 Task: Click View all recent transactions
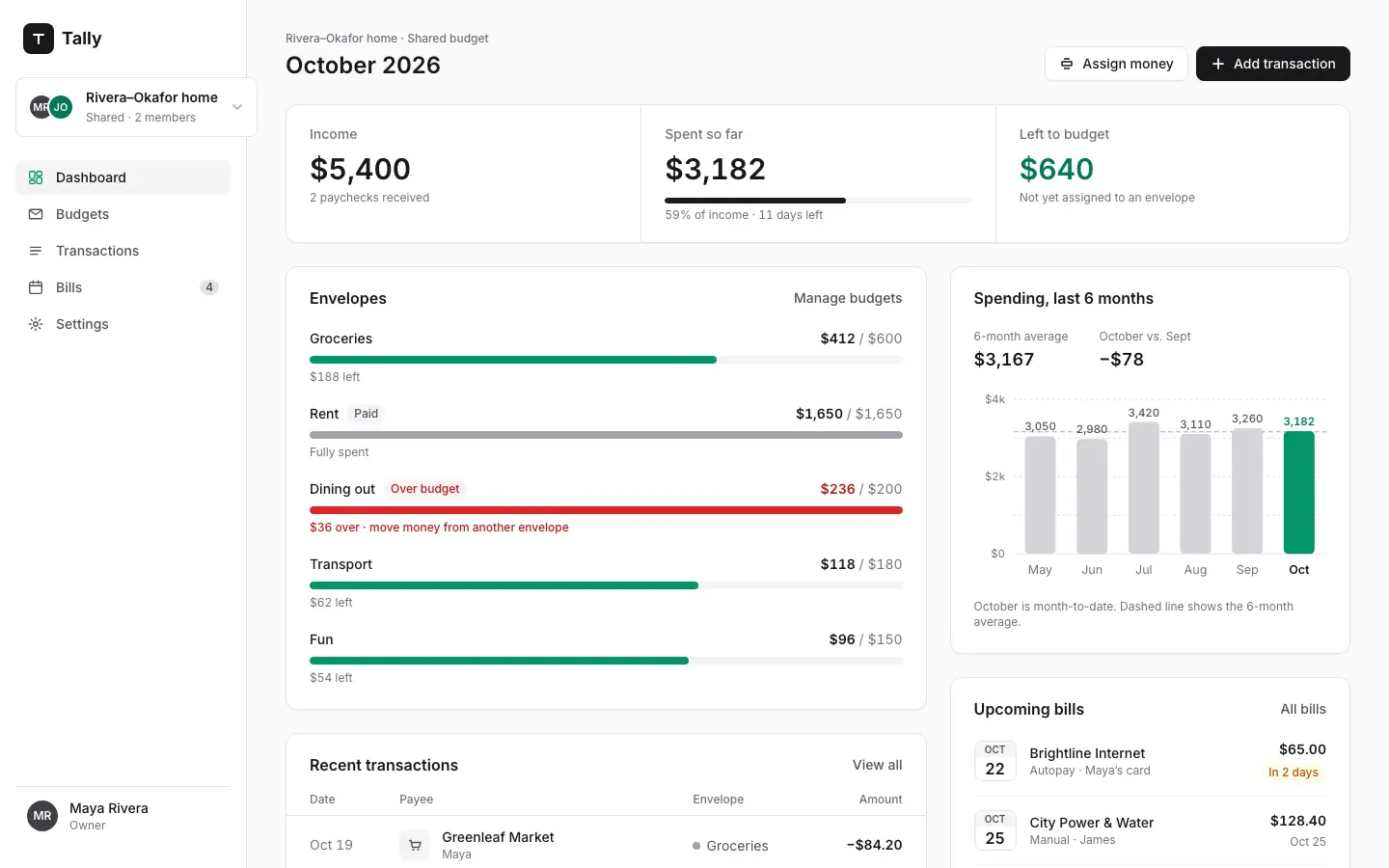point(878,765)
